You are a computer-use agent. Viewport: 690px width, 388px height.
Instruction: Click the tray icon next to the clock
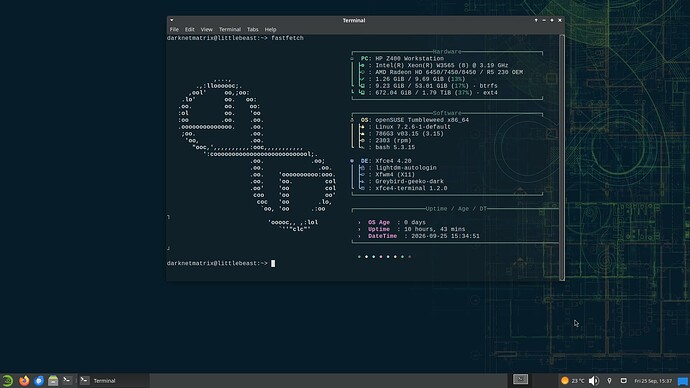[624, 381]
